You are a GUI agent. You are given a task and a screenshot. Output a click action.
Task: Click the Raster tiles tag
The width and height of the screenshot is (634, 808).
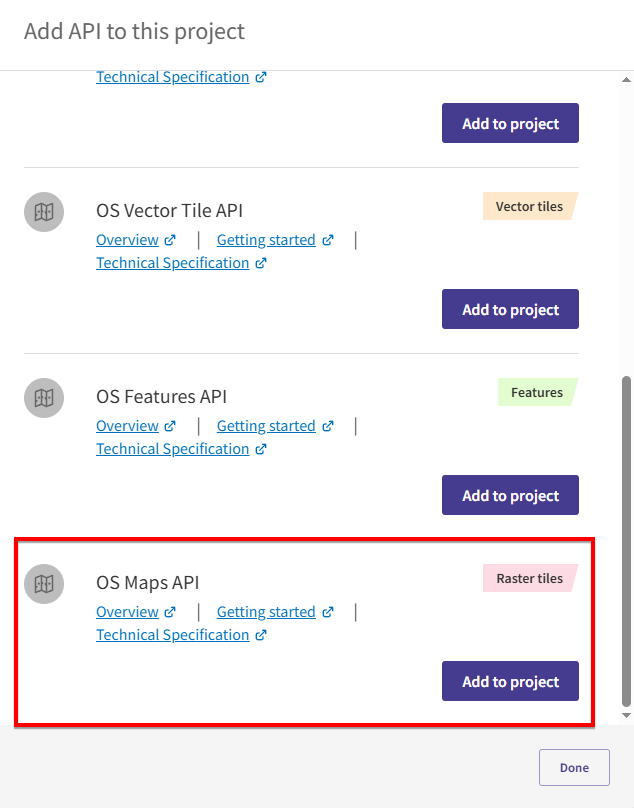coord(530,578)
